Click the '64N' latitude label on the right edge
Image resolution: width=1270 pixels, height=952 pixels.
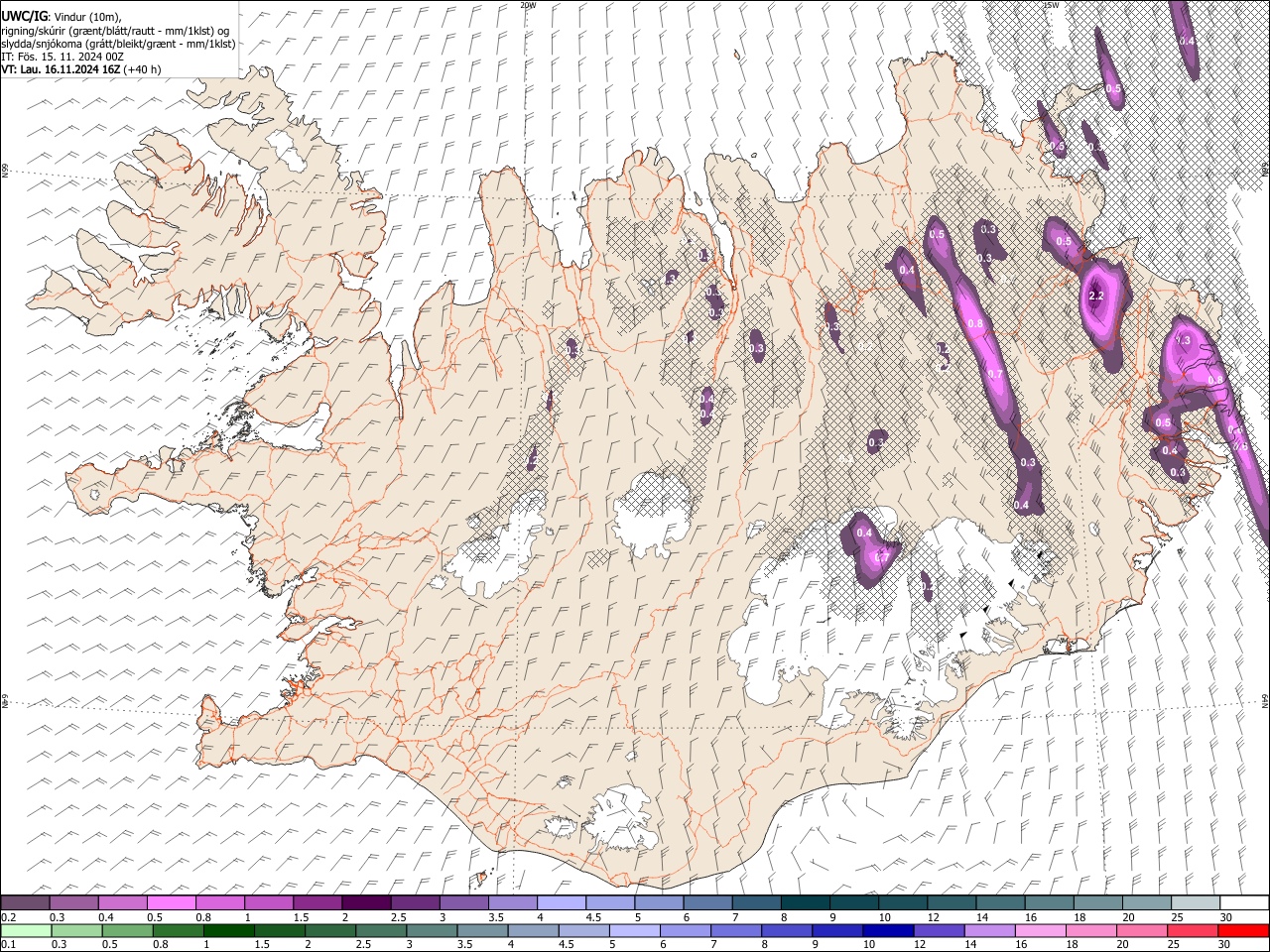[1265, 700]
